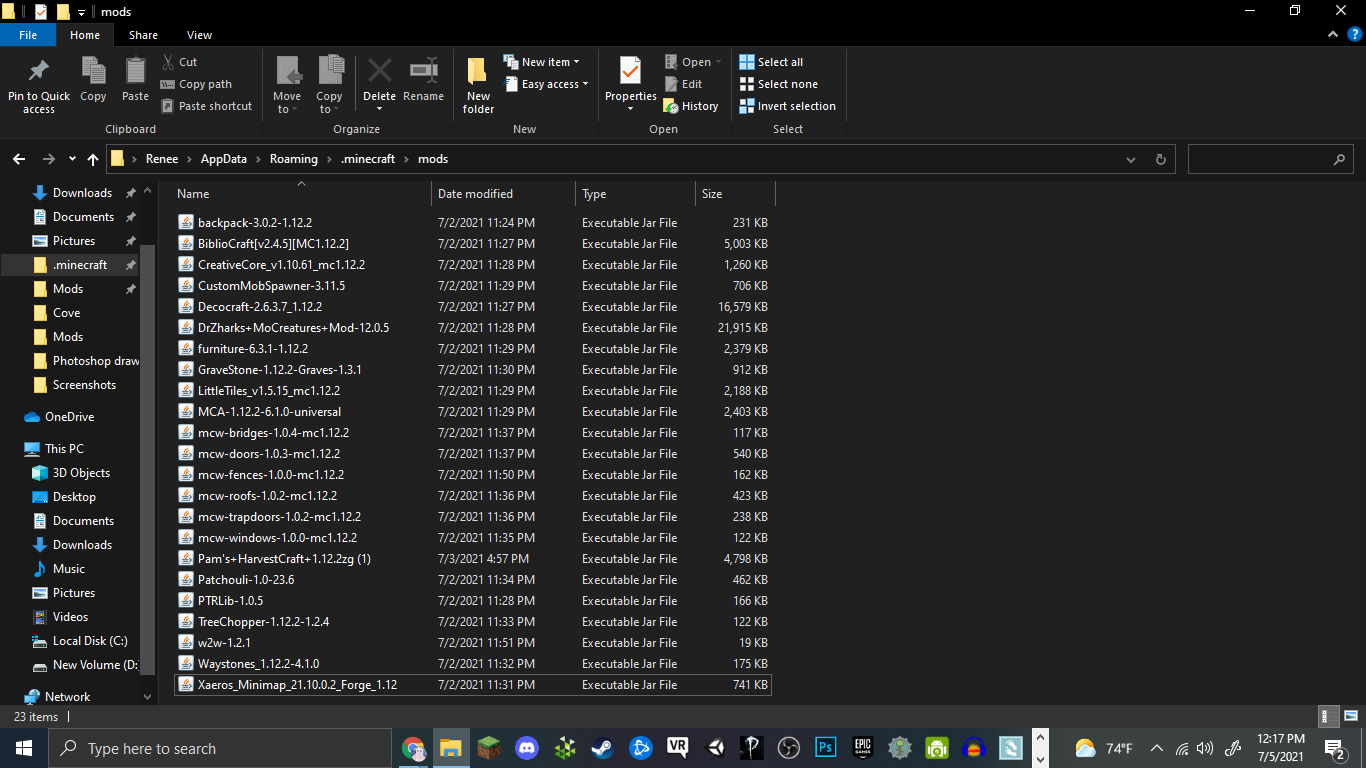1366x768 pixels.
Task: Navigate to Renee in the address path
Action: 162,159
